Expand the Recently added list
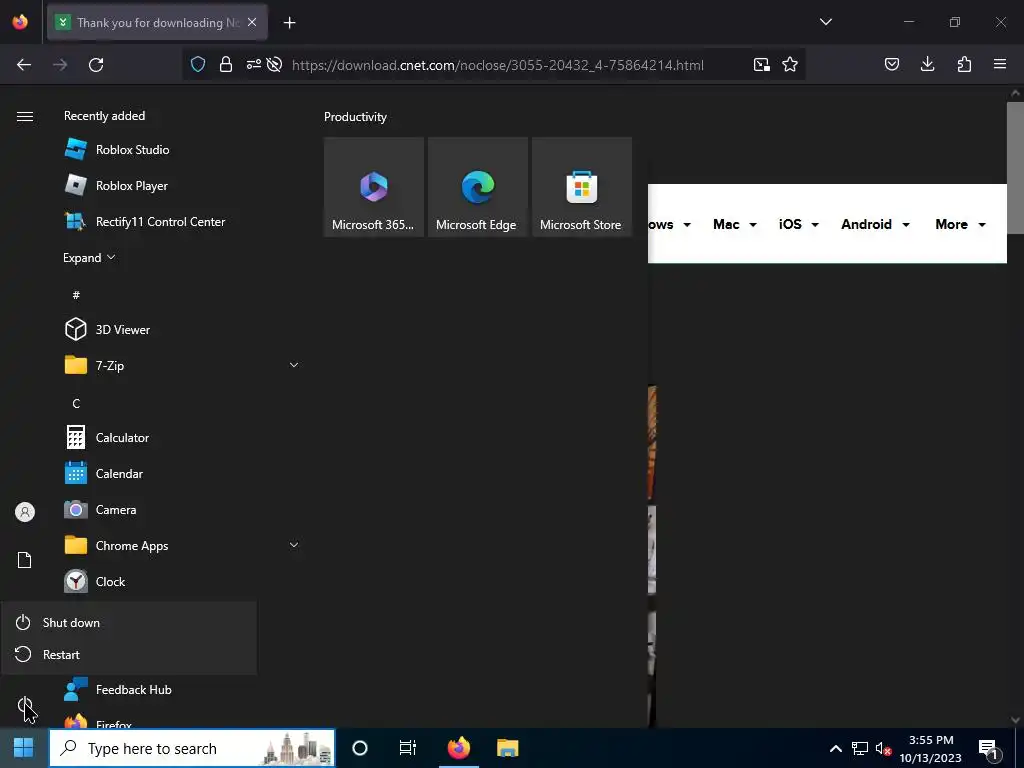1024x768 pixels. (89, 258)
